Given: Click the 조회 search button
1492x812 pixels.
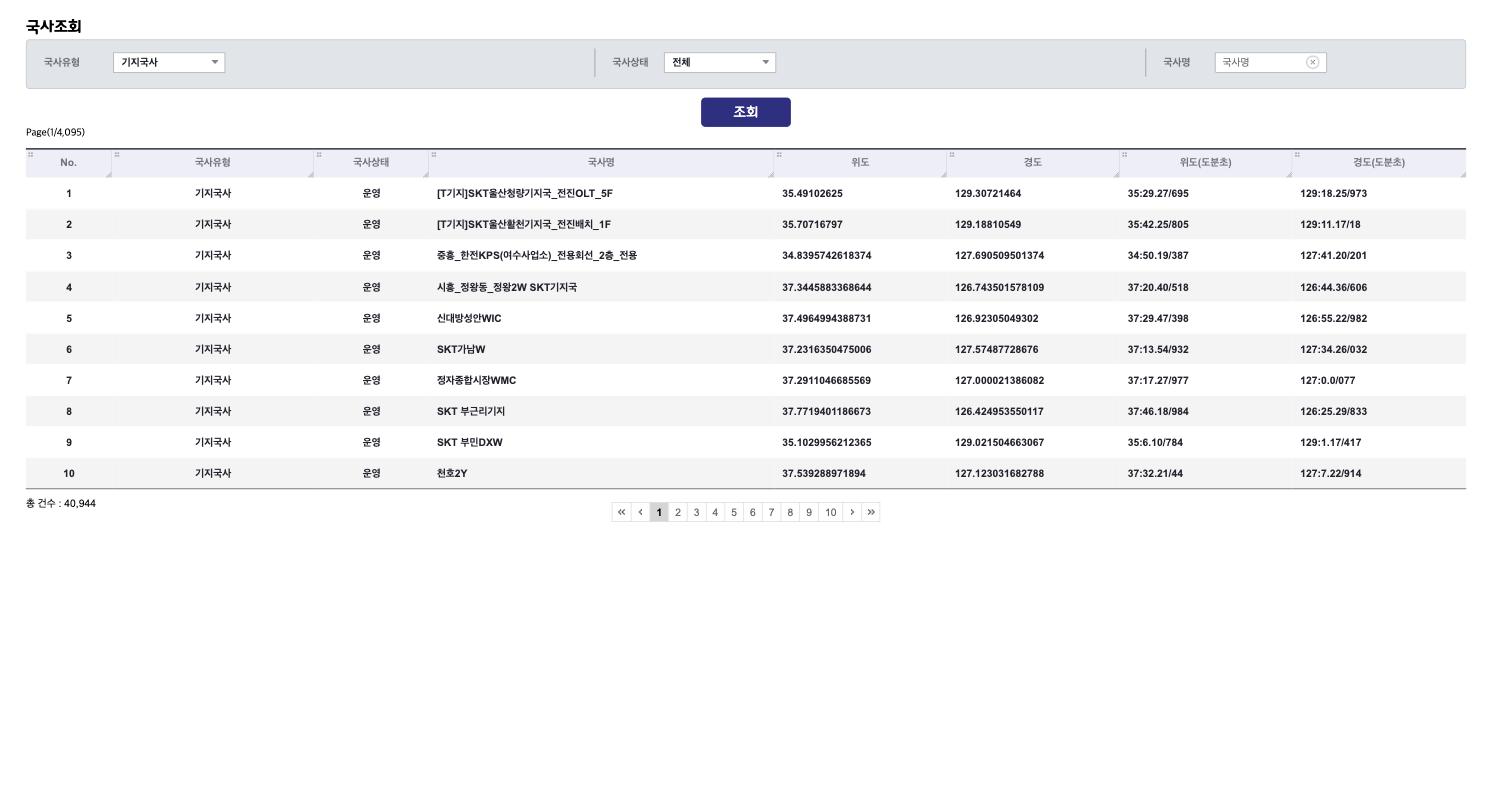Looking at the screenshot, I should tap(746, 112).
